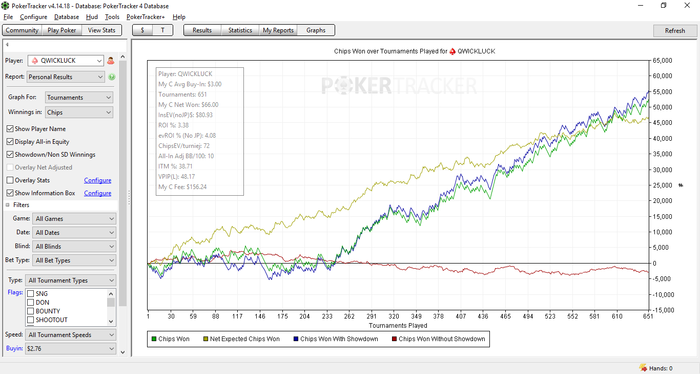This screenshot has width=700, height=374.
Task: Open the Winnings in Chips dropdown
Action: click(79, 112)
